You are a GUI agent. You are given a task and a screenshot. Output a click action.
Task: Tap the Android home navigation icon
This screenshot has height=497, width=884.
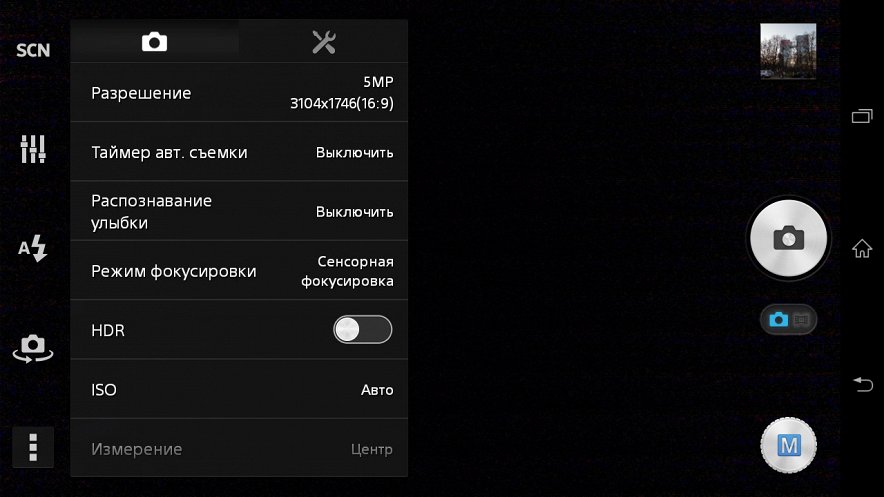(861, 248)
